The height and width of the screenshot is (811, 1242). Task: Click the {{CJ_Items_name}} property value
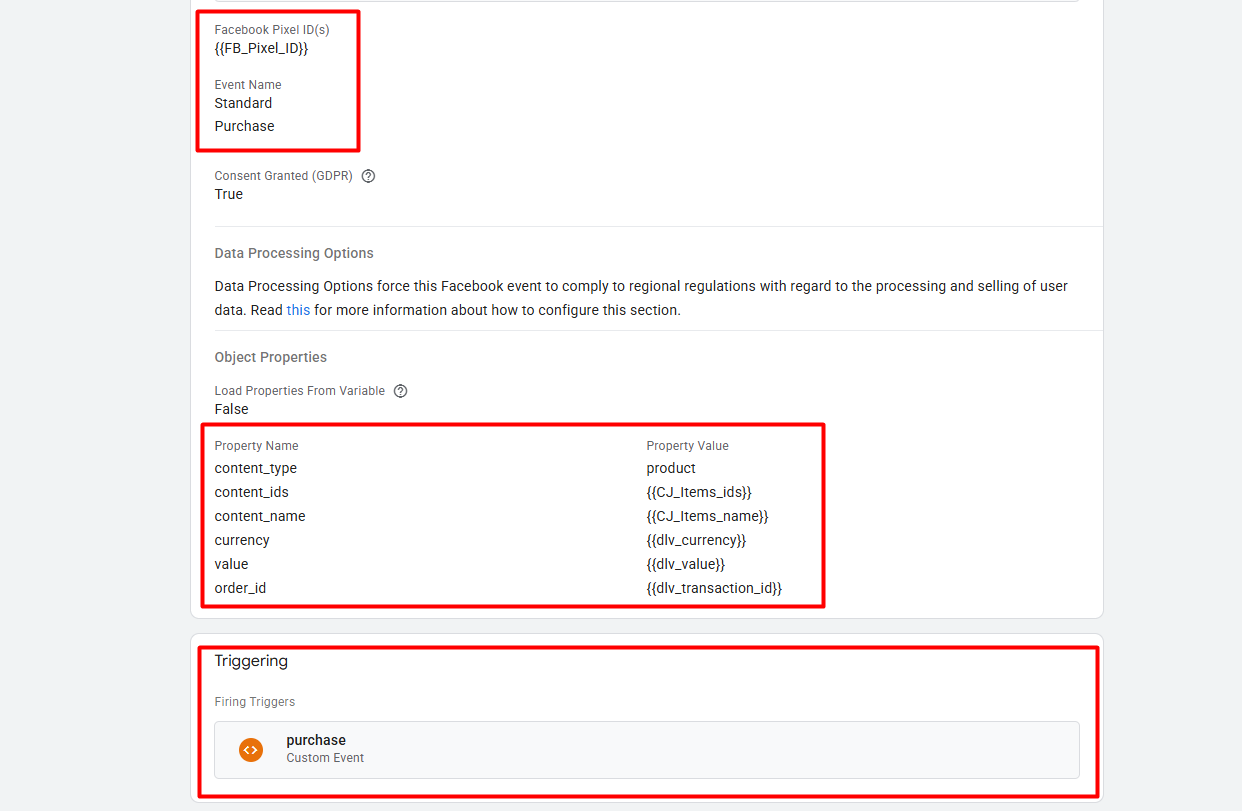coord(707,516)
